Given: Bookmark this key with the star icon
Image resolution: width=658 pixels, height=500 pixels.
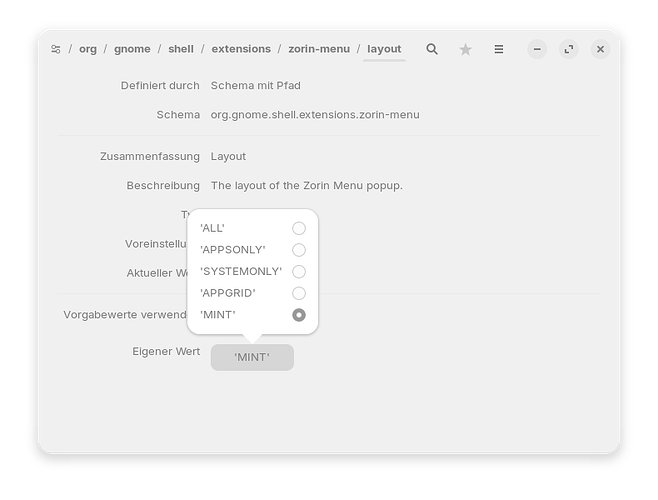Looking at the screenshot, I should 465,49.
